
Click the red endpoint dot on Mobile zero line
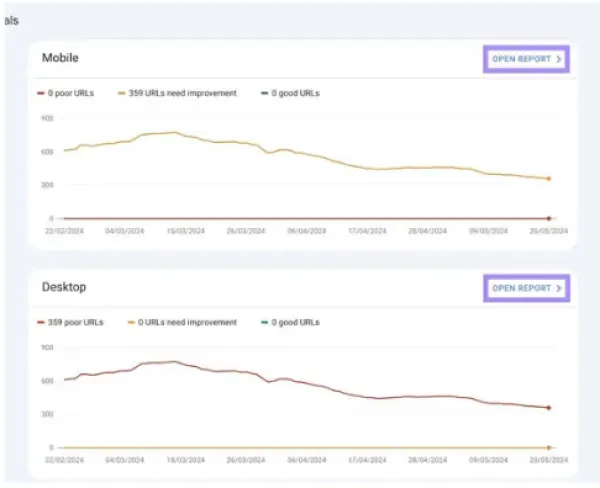(549, 219)
